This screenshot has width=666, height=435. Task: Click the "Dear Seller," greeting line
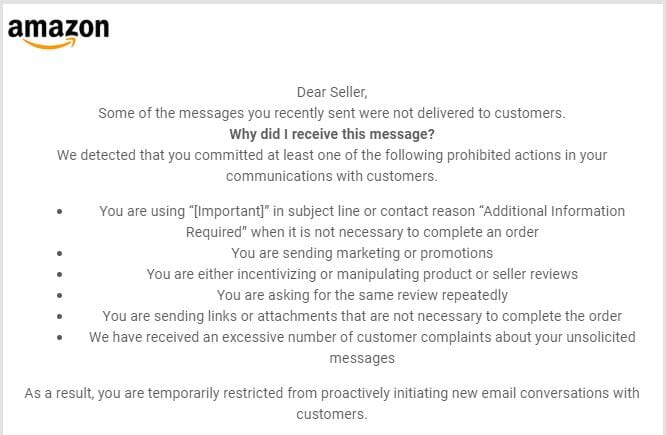(332, 92)
